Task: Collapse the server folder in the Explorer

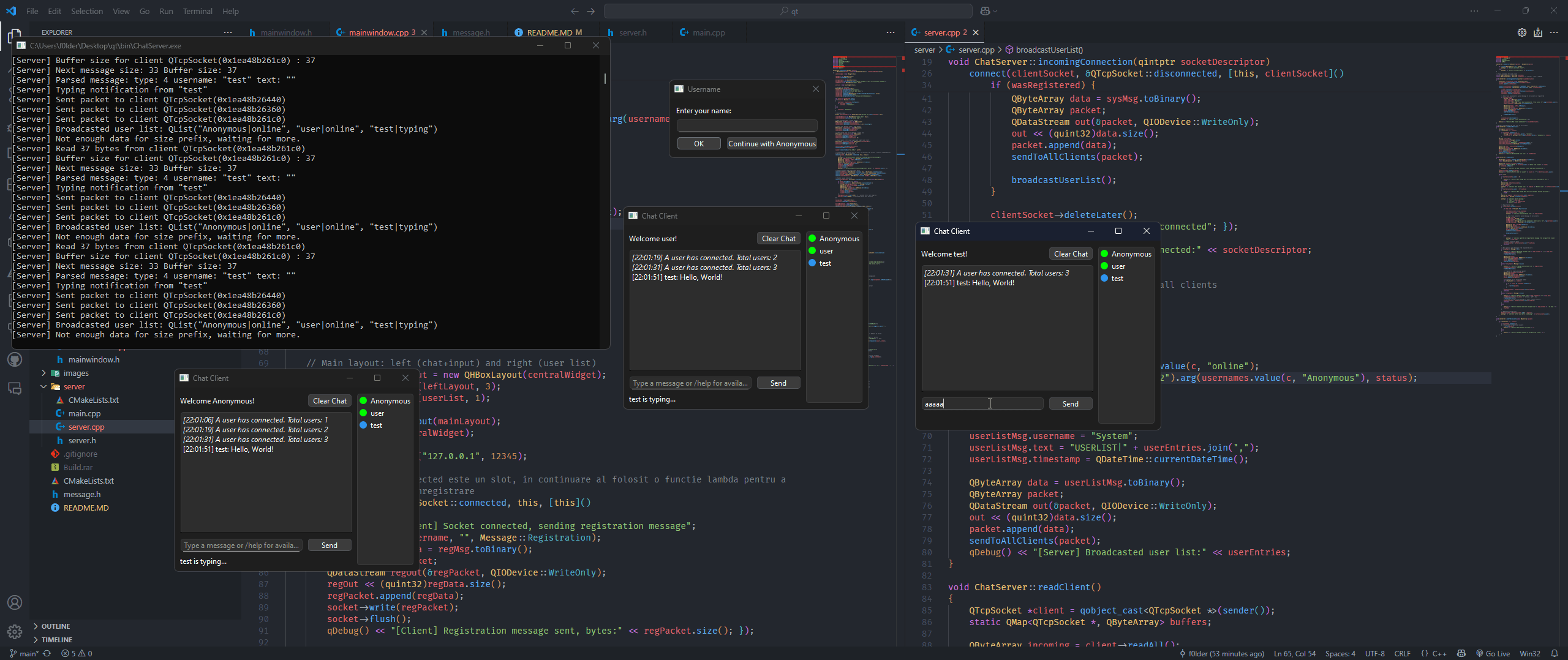Action: coord(73,386)
